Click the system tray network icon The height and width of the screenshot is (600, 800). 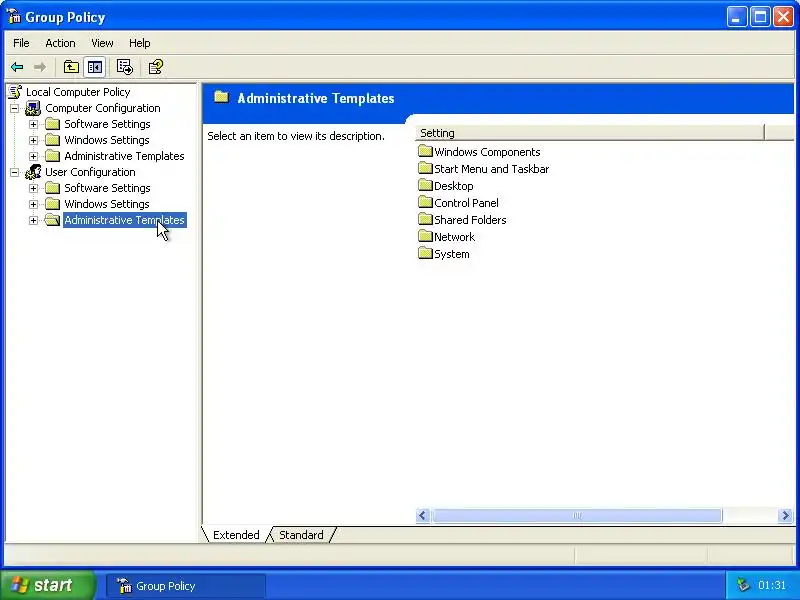point(743,585)
